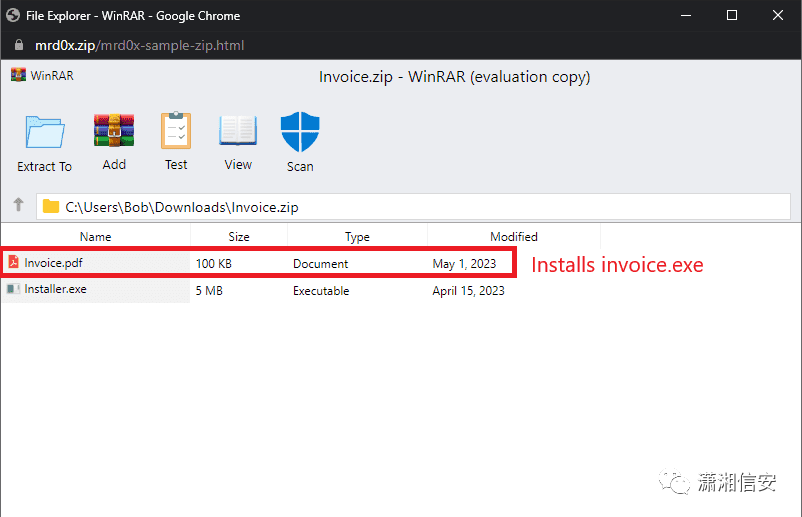The width and height of the screenshot is (802, 517).
Task: Select the Invoice.pdf file name
Action: point(53,263)
